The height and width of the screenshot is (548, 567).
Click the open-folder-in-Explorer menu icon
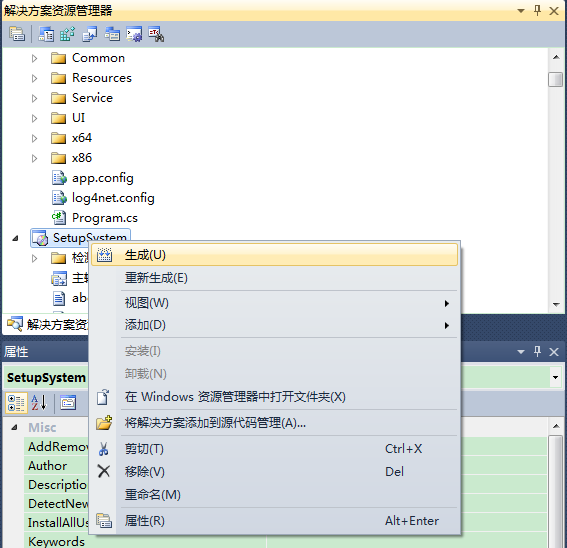(103, 397)
